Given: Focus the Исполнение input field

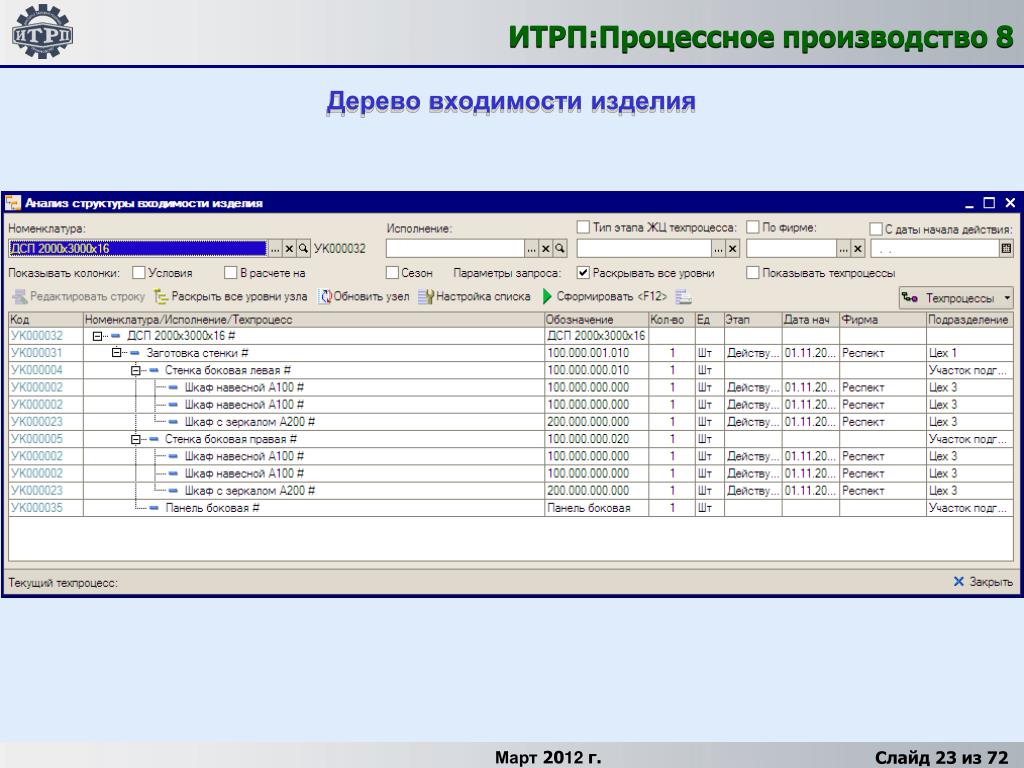Looking at the screenshot, I should [455, 249].
